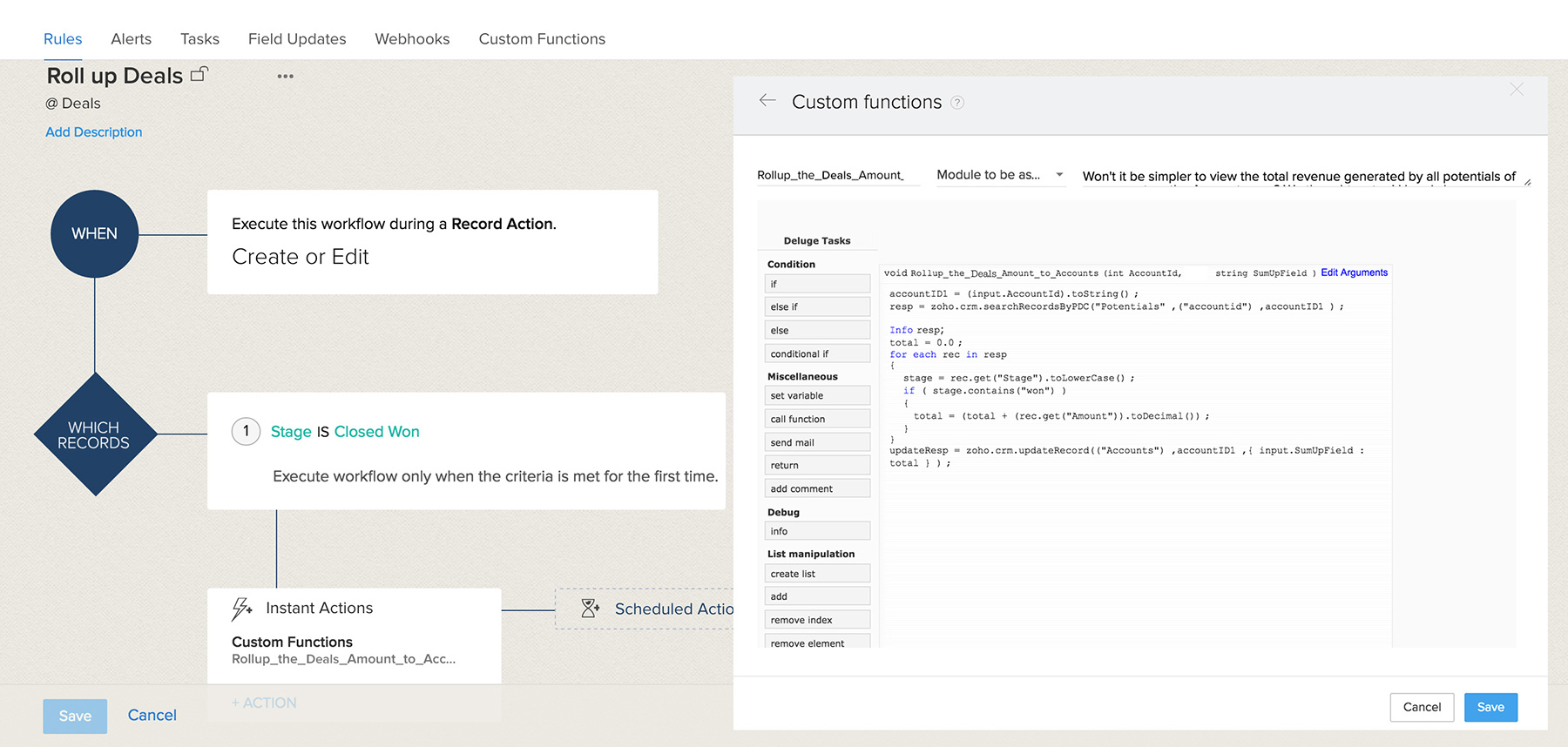Choose the 'send mail' Deluge task
Viewport: 1568px width, 747px height.
(x=817, y=442)
